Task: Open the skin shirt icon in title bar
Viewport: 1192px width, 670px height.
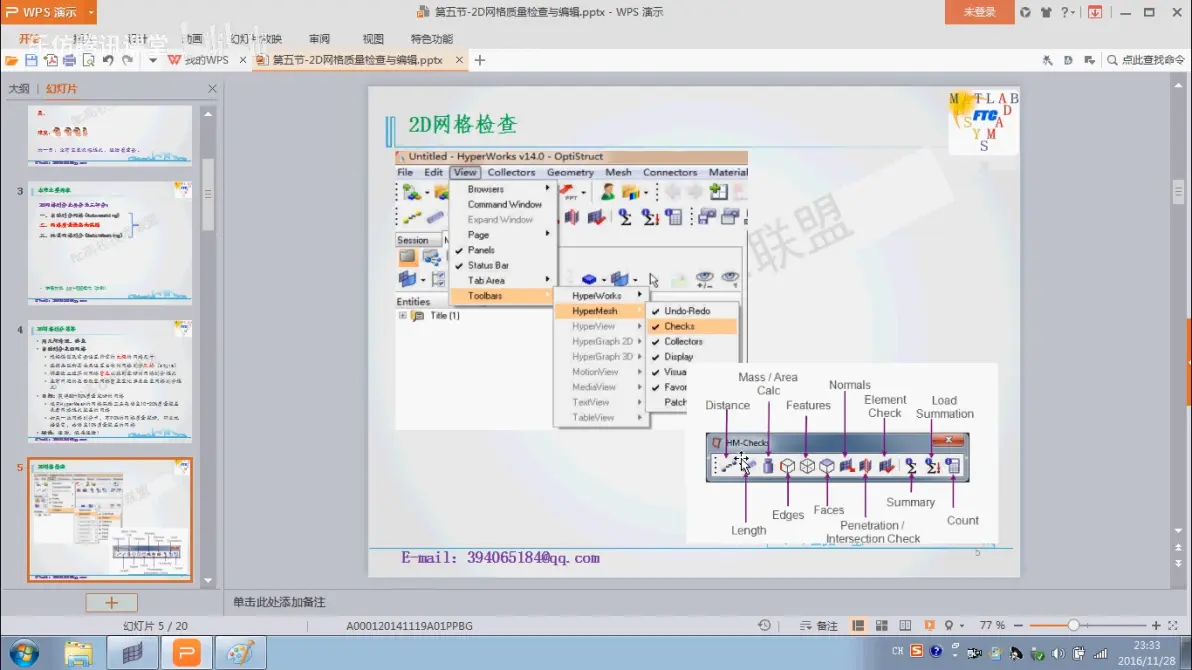Action: [x=1046, y=12]
